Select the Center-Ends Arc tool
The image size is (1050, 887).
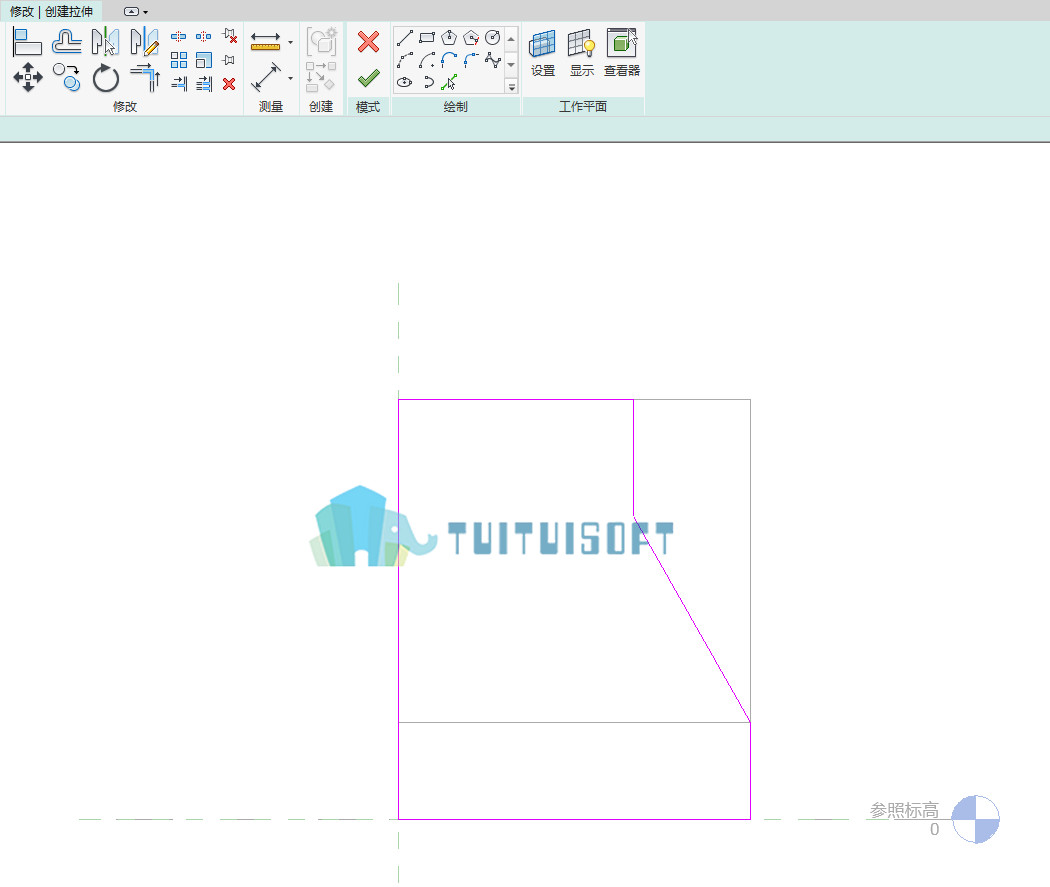click(427, 60)
